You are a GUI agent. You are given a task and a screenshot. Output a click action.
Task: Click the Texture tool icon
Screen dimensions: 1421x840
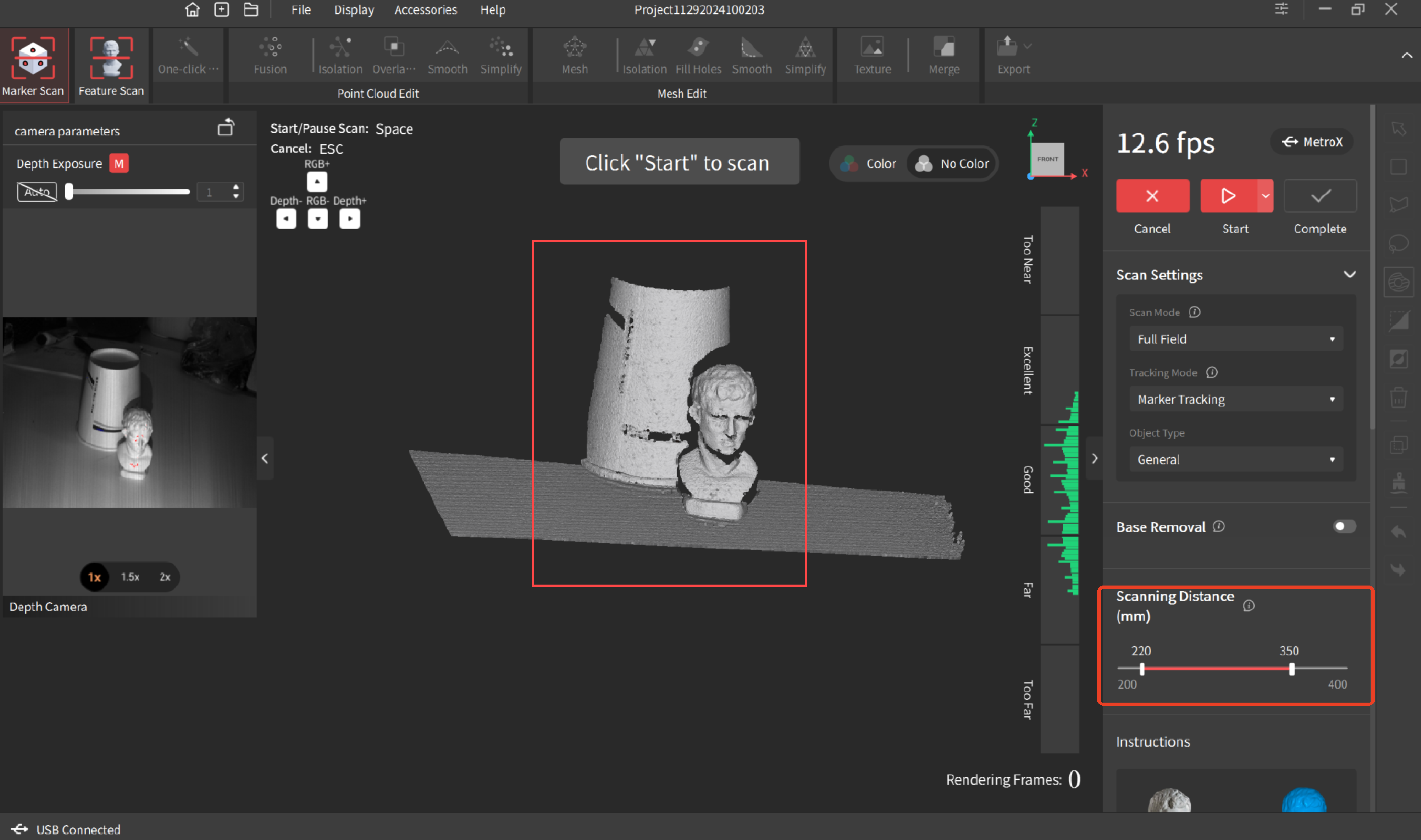pos(872,47)
